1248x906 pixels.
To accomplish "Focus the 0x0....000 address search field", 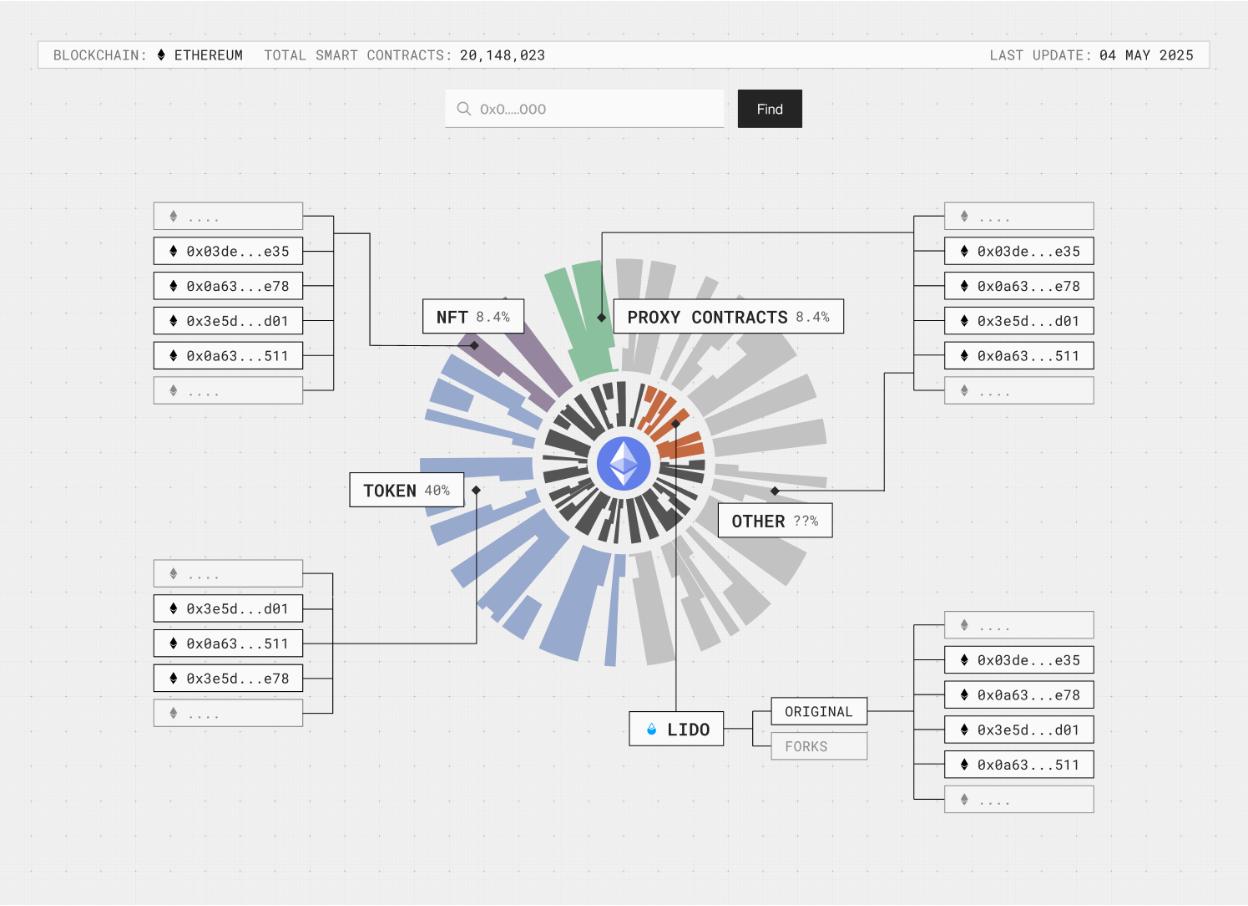I will [584, 109].
